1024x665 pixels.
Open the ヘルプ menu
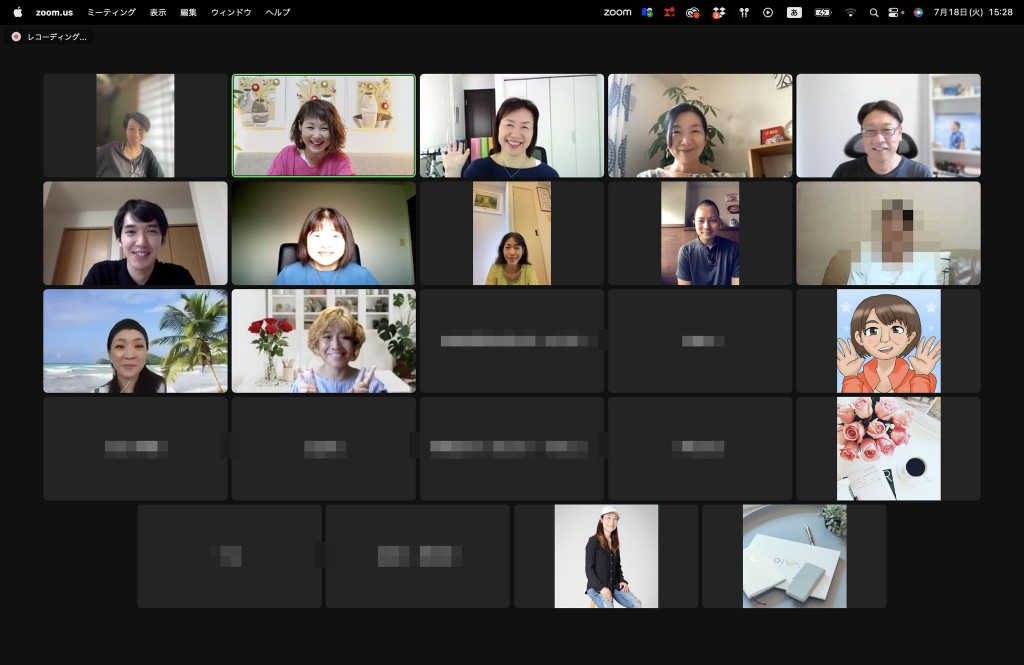coord(278,12)
